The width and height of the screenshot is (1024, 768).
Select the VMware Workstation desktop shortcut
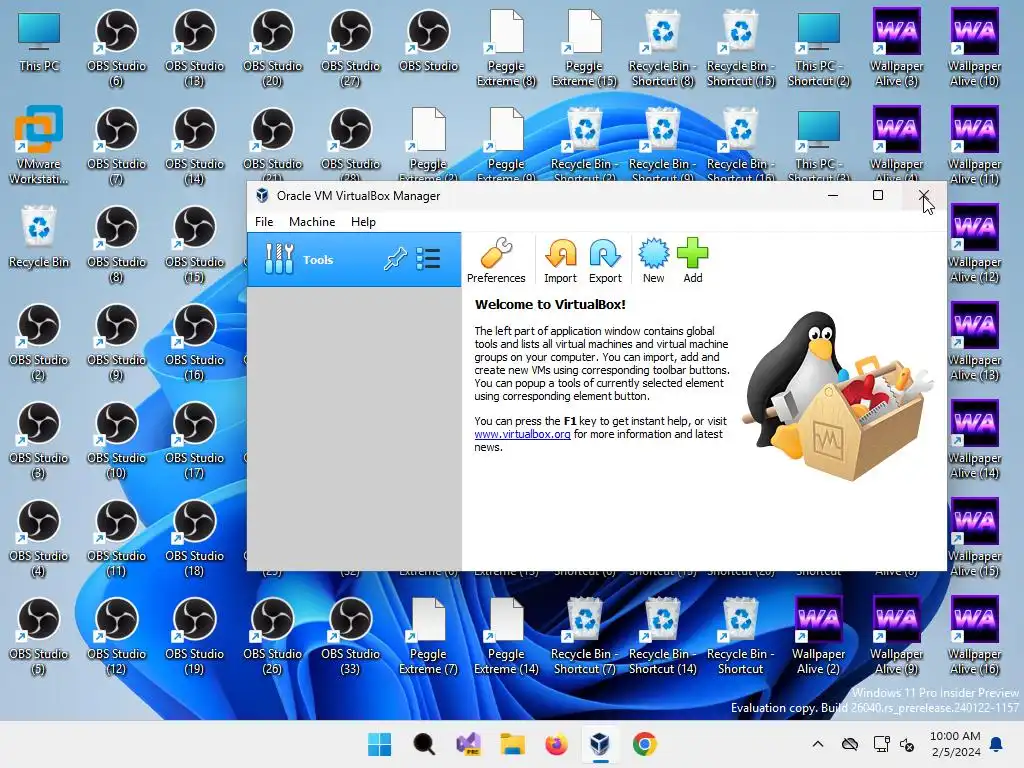[39, 146]
